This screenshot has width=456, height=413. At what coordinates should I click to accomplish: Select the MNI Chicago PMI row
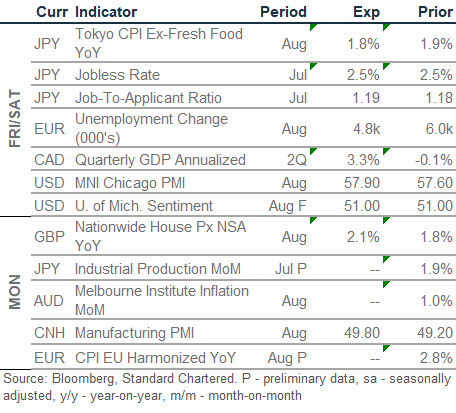click(243, 182)
